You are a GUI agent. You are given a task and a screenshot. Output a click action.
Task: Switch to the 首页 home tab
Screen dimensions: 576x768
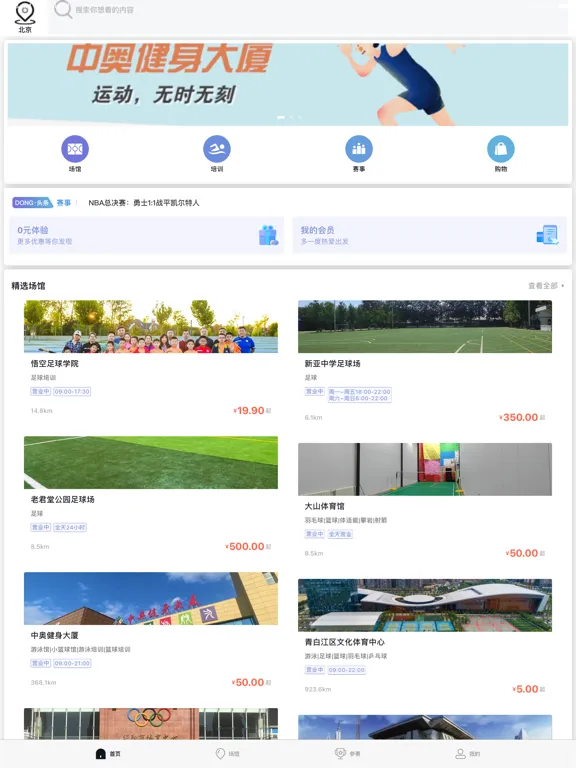108,754
